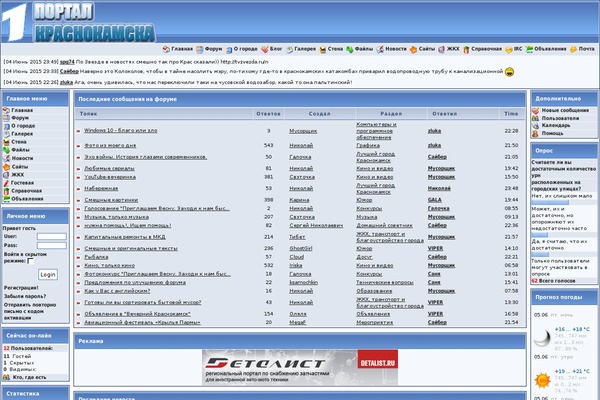Click the Помощь icon in right panel
The image size is (600, 400).
[x=535, y=134]
